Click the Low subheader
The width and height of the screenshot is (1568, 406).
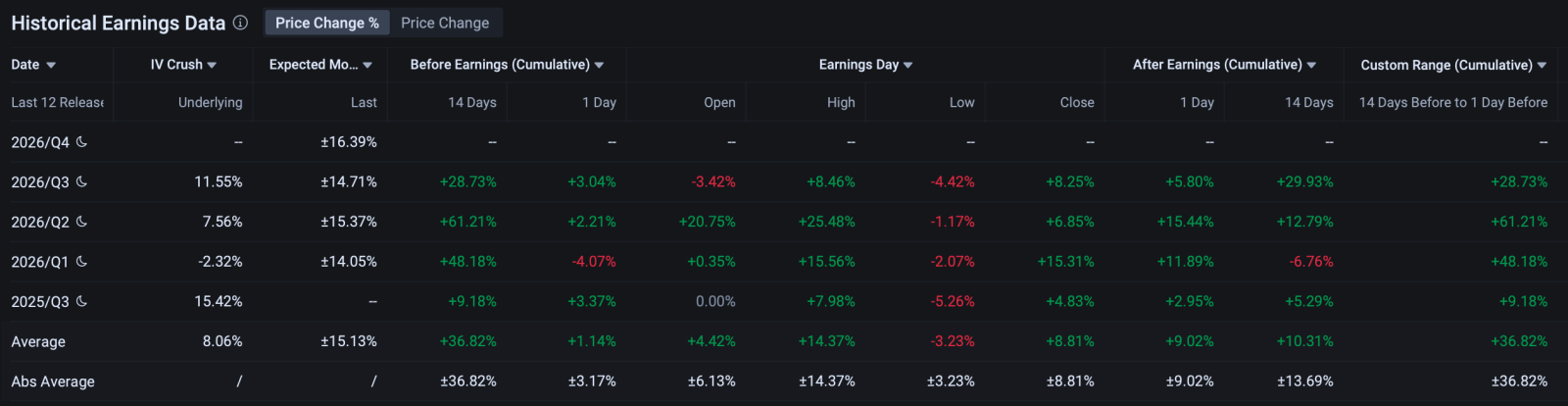[961, 102]
